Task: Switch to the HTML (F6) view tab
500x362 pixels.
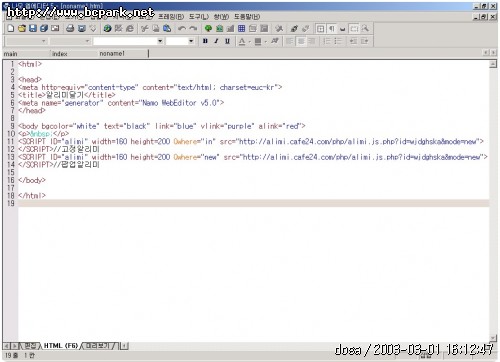Action: pyautogui.click(x=61, y=346)
